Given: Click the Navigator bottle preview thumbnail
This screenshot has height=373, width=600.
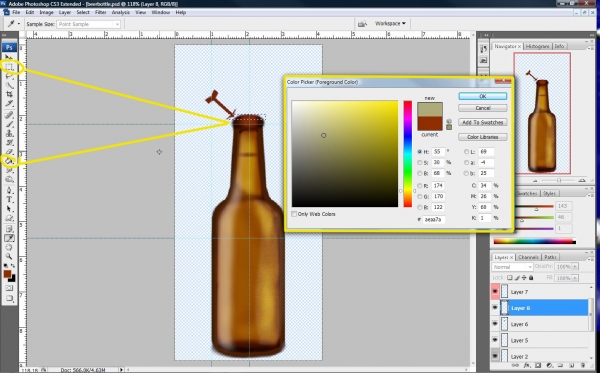Looking at the screenshot, I should [x=542, y=114].
